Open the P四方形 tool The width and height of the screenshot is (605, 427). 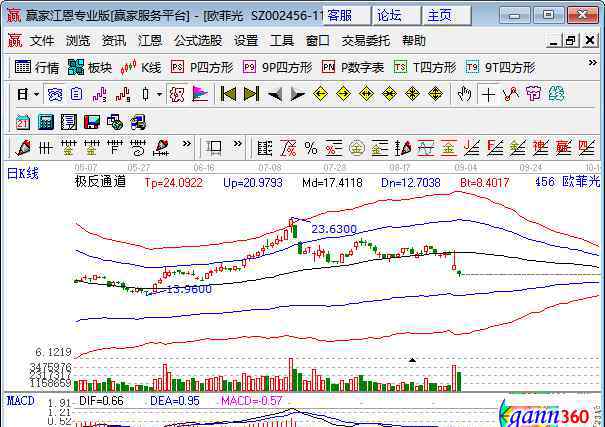[x=202, y=68]
